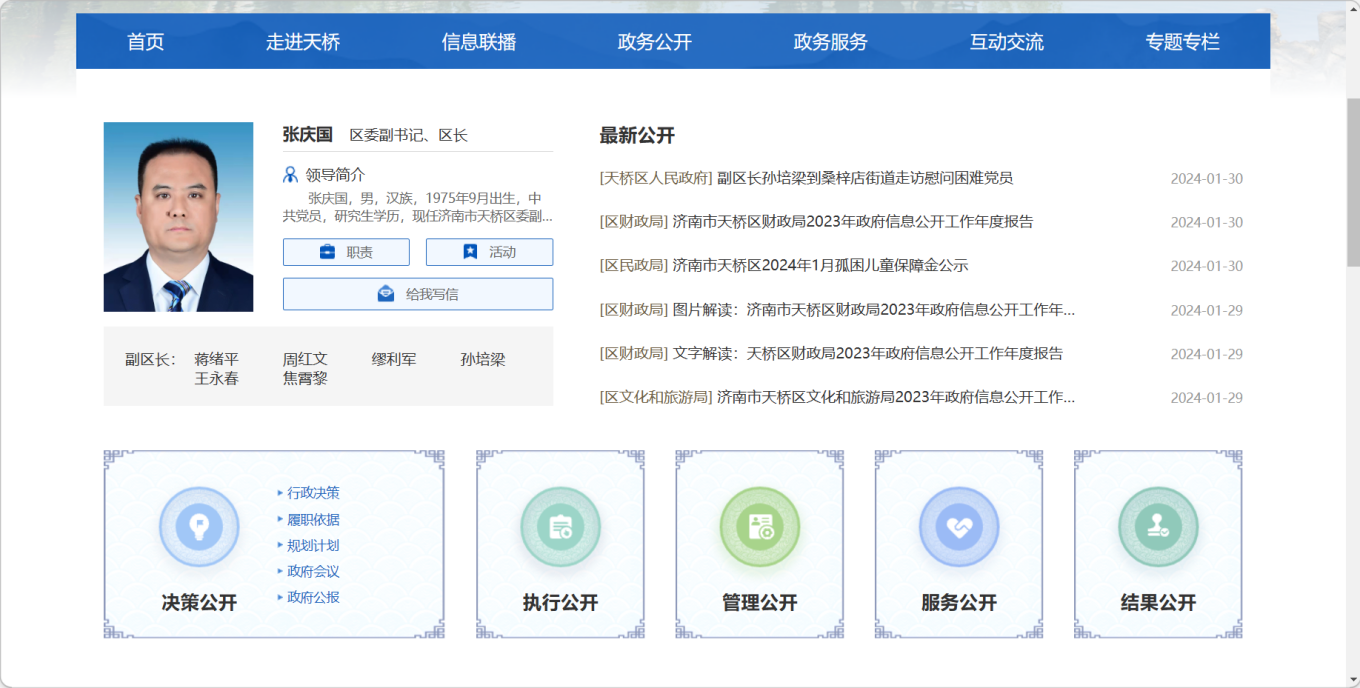
Task: Open deputy district head 缪利军
Action: pyautogui.click(x=394, y=359)
